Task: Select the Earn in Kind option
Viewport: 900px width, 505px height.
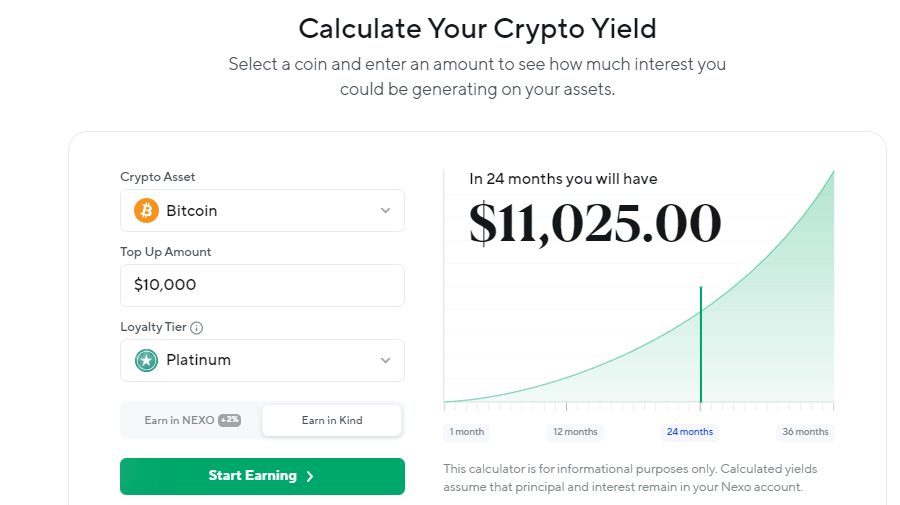Action: tap(332, 420)
